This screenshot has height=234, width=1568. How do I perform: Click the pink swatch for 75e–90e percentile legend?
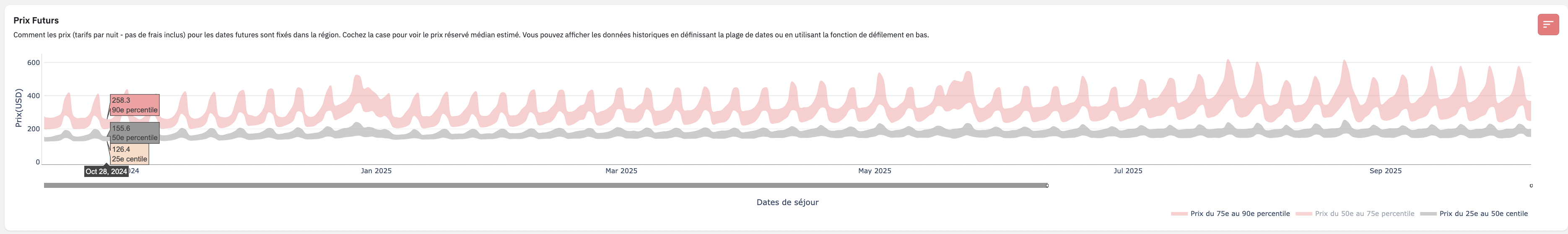[x=1179, y=214]
